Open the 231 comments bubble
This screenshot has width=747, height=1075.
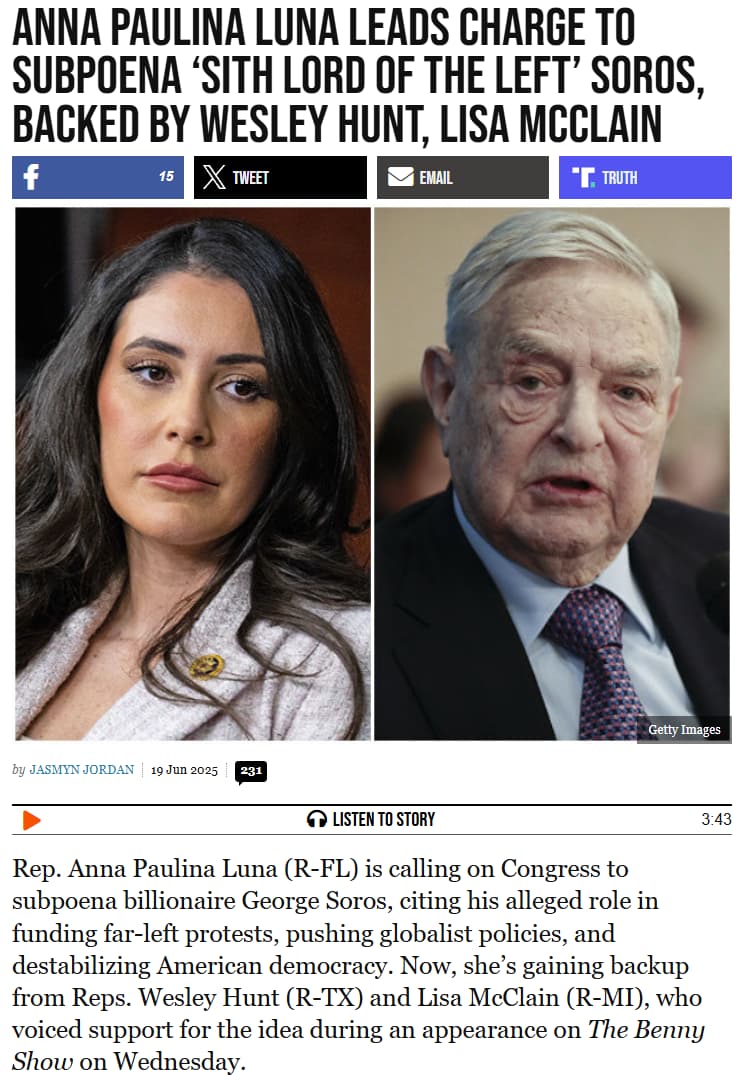251,771
